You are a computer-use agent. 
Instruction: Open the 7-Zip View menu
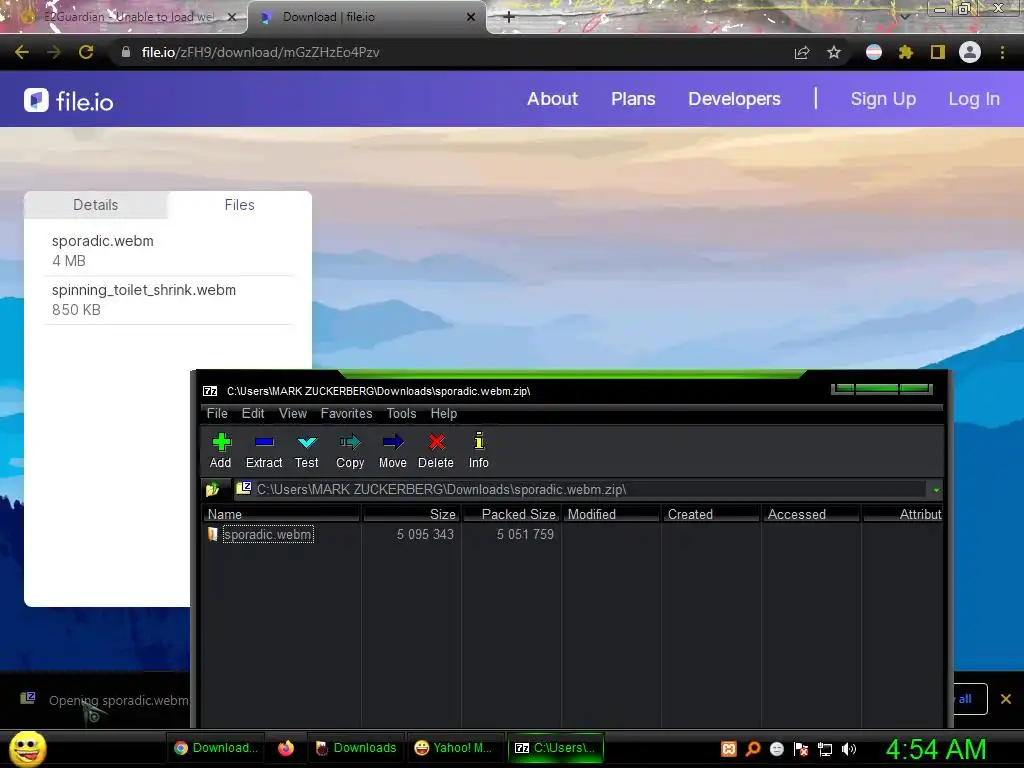[293, 413]
